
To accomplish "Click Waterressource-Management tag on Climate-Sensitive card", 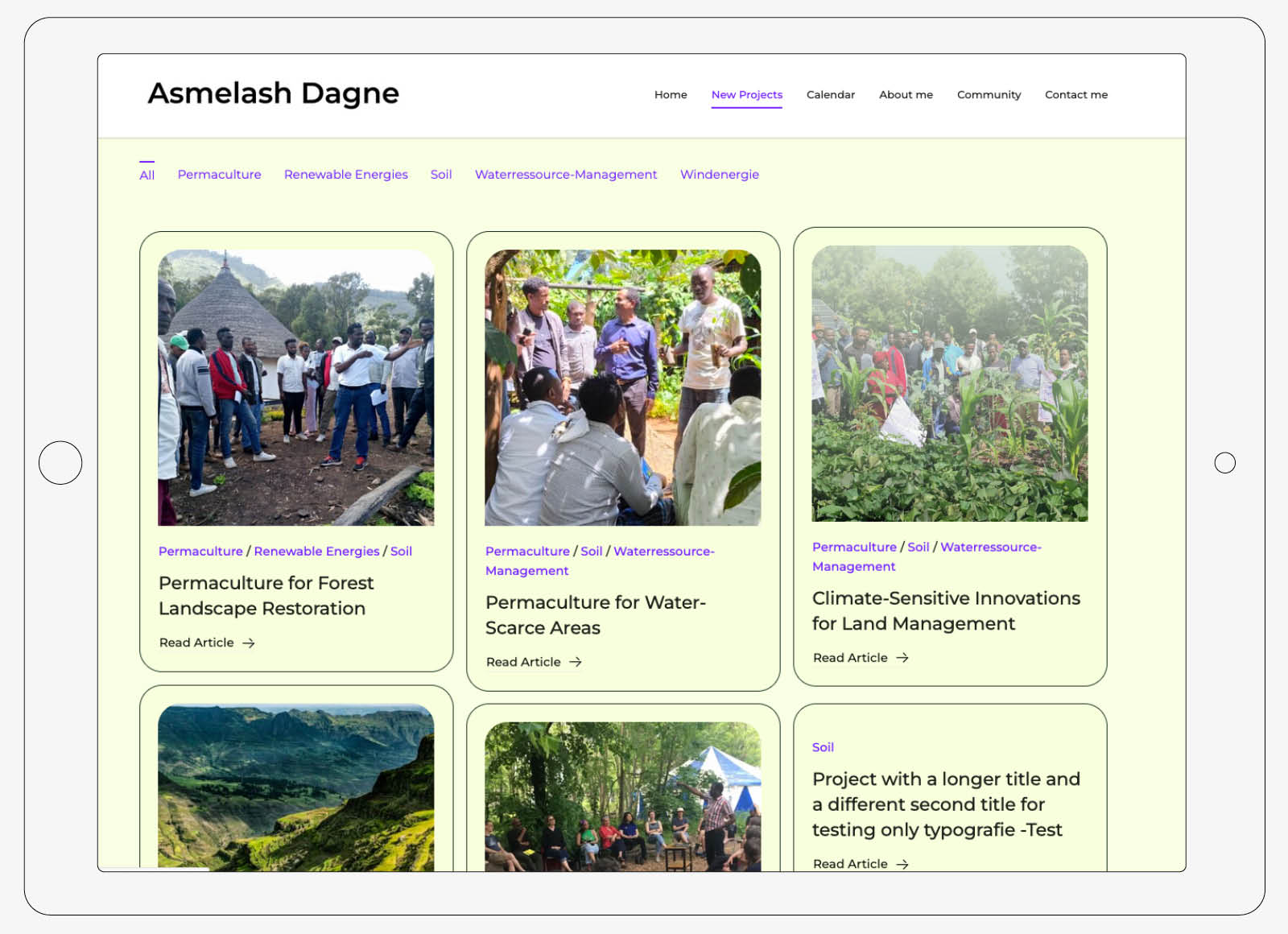I will pyautogui.click(x=927, y=556).
